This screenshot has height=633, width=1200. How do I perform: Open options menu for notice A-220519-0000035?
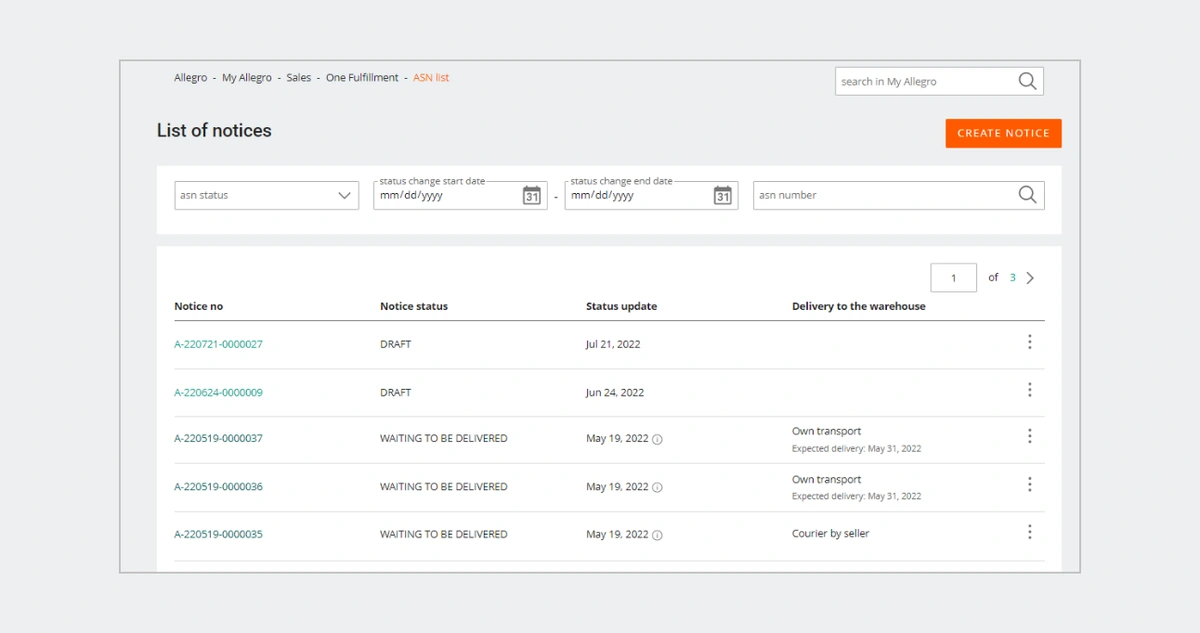[1029, 533]
